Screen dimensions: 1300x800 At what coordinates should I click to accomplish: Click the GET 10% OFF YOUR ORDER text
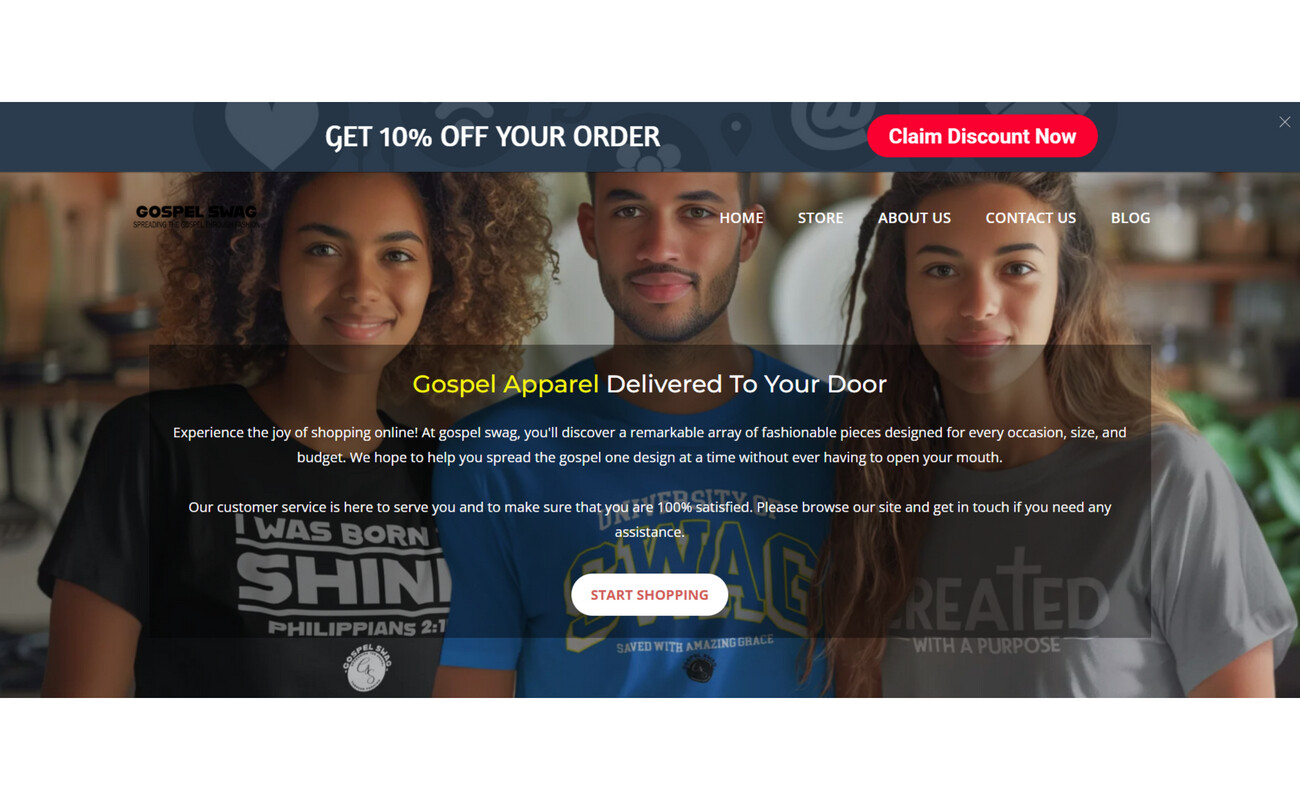492,136
